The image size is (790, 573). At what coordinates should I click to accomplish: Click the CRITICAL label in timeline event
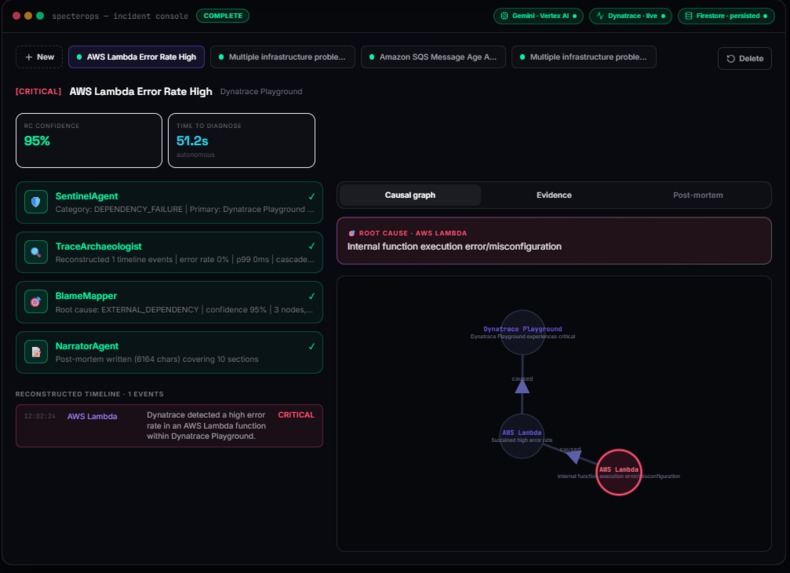(x=296, y=415)
